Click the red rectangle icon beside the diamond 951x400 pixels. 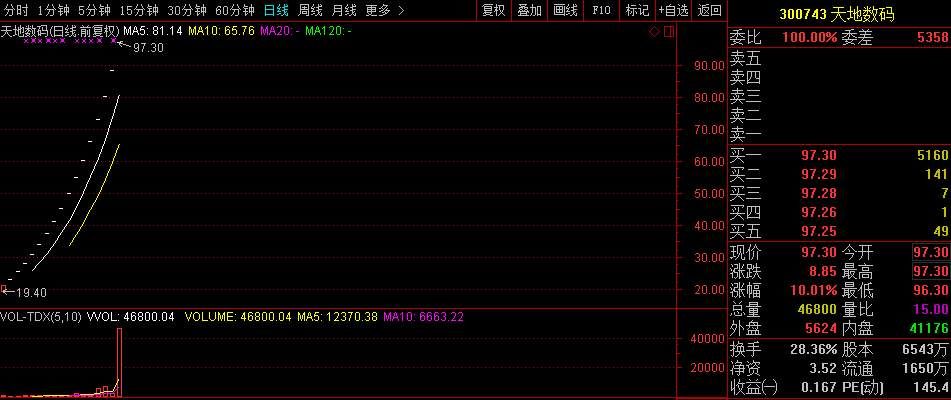coord(668,31)
